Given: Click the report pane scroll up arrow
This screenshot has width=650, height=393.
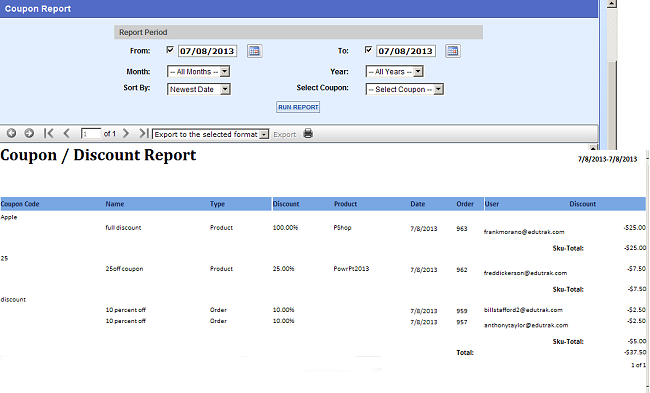Looking at the screenshot, I should (x=593, y=147).
